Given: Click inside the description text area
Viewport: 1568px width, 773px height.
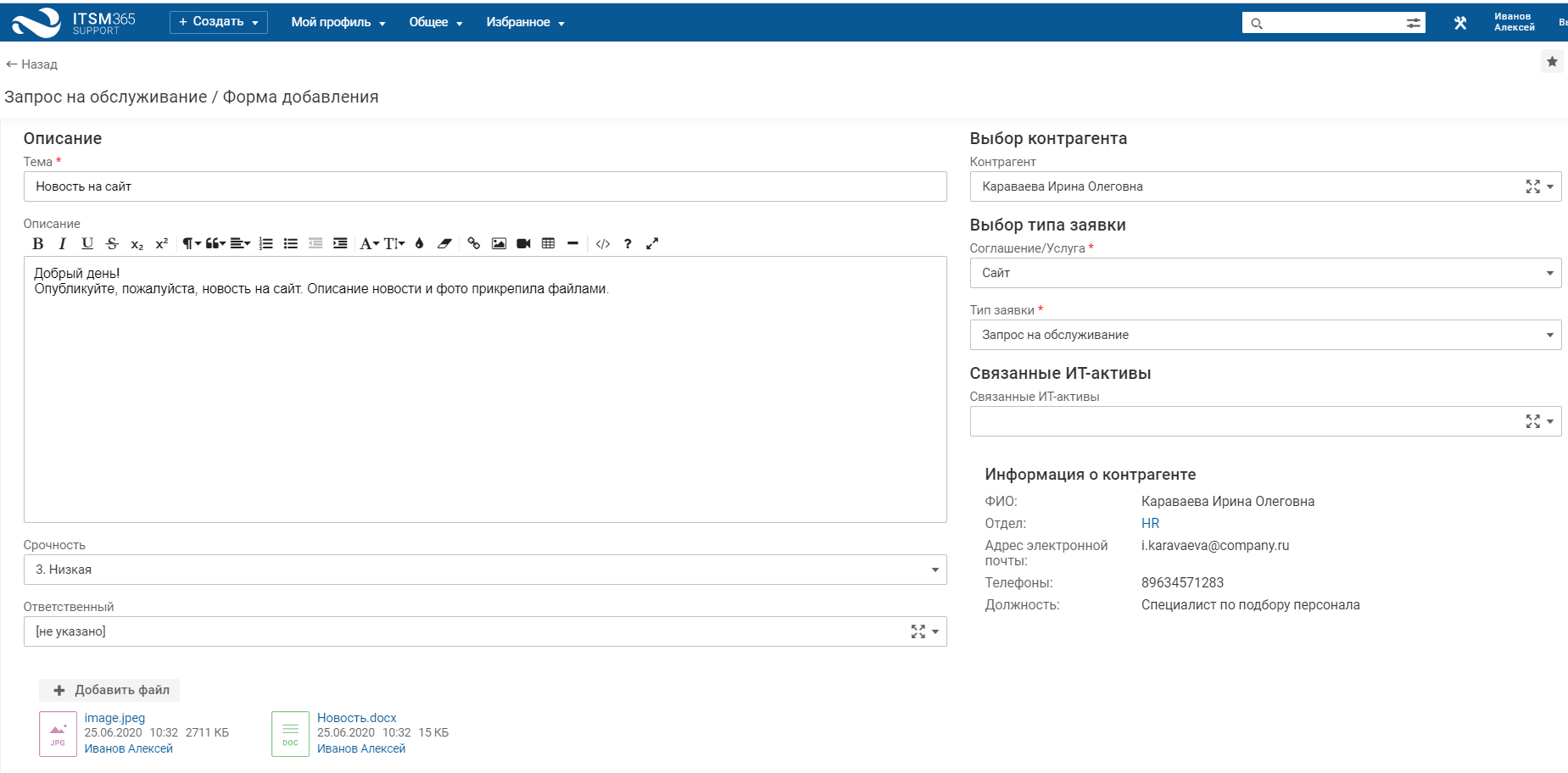Looking at the screenshot, I should [x=485, y=390].
